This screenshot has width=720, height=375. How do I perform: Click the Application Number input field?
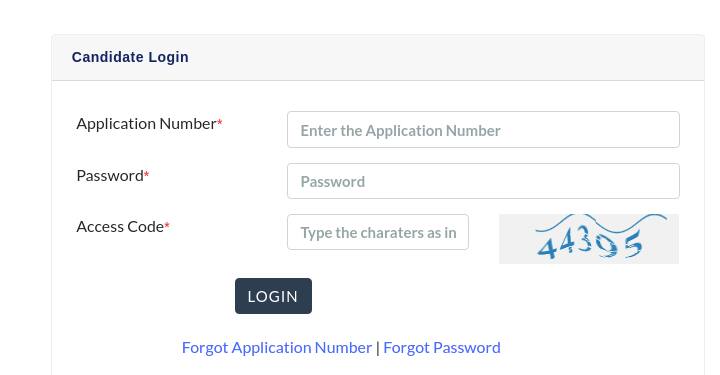click(483, 129)
